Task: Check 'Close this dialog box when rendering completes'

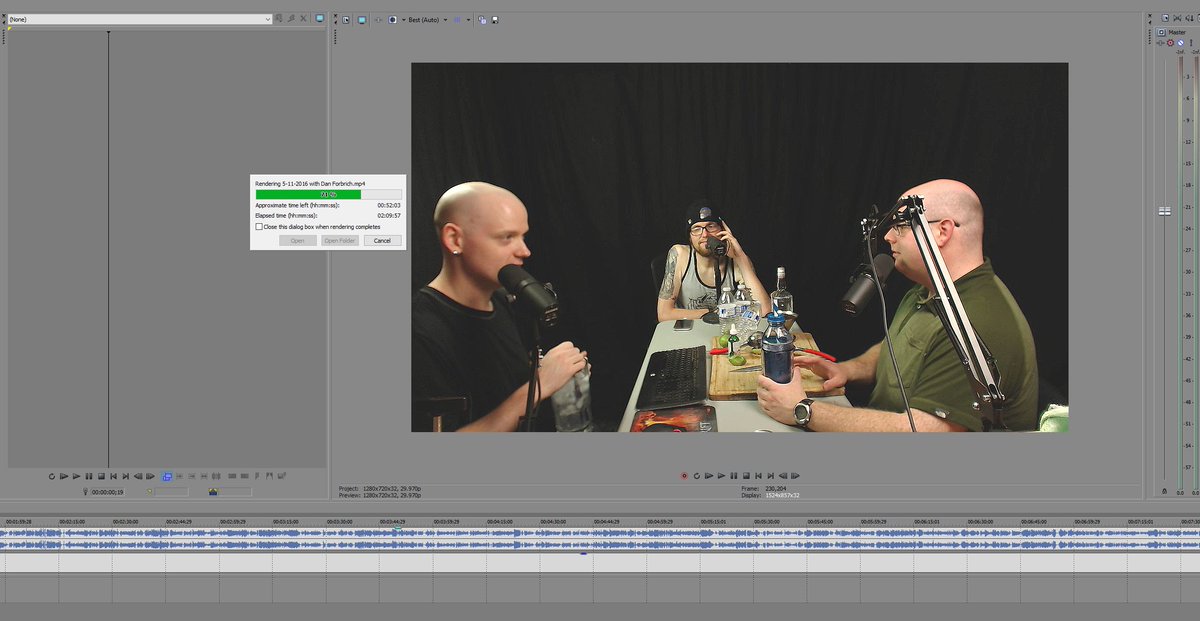Action: pyautogui.click(x=258, y=227)
